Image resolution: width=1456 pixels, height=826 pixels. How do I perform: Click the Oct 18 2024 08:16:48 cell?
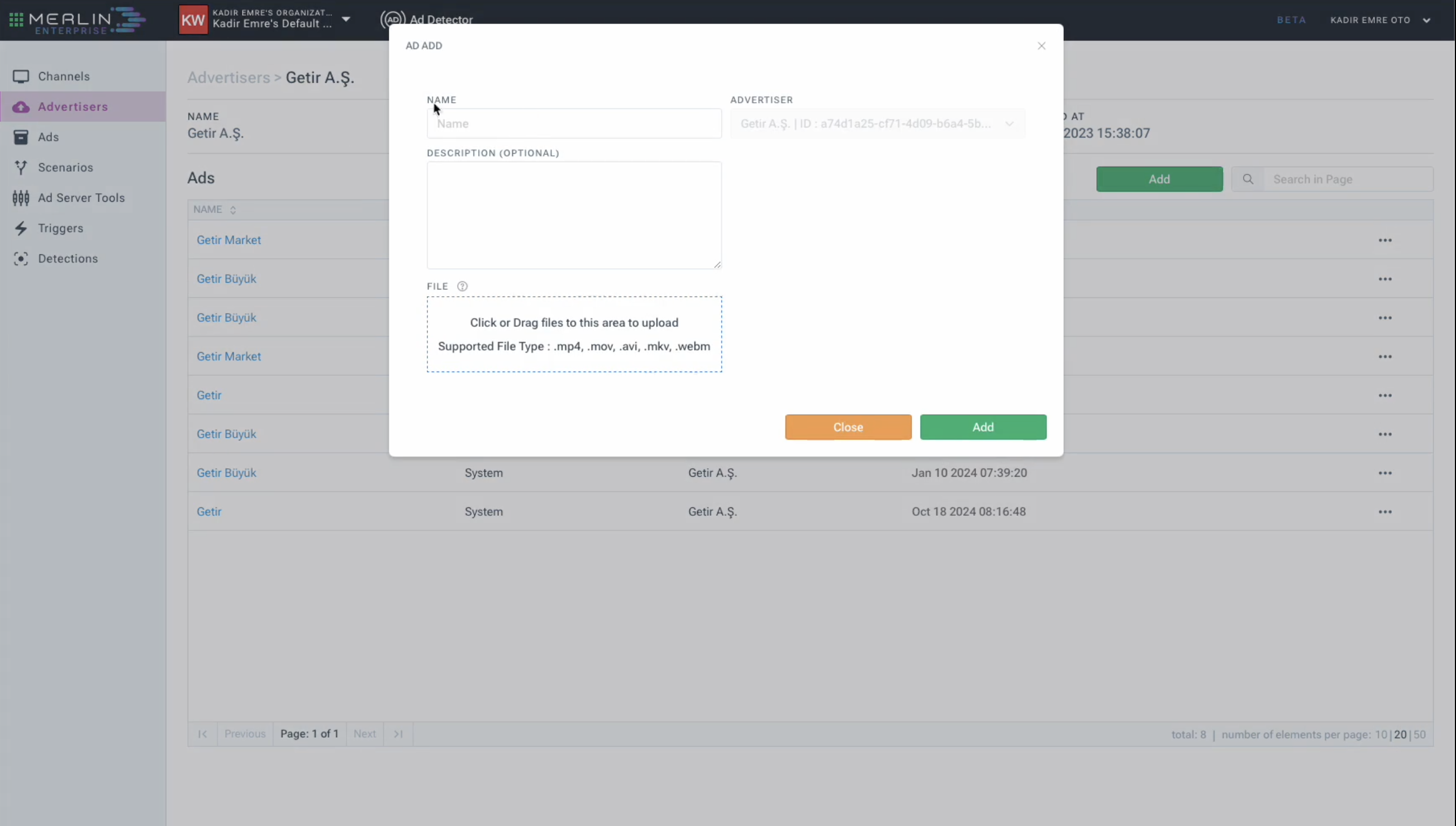point(968,512)
